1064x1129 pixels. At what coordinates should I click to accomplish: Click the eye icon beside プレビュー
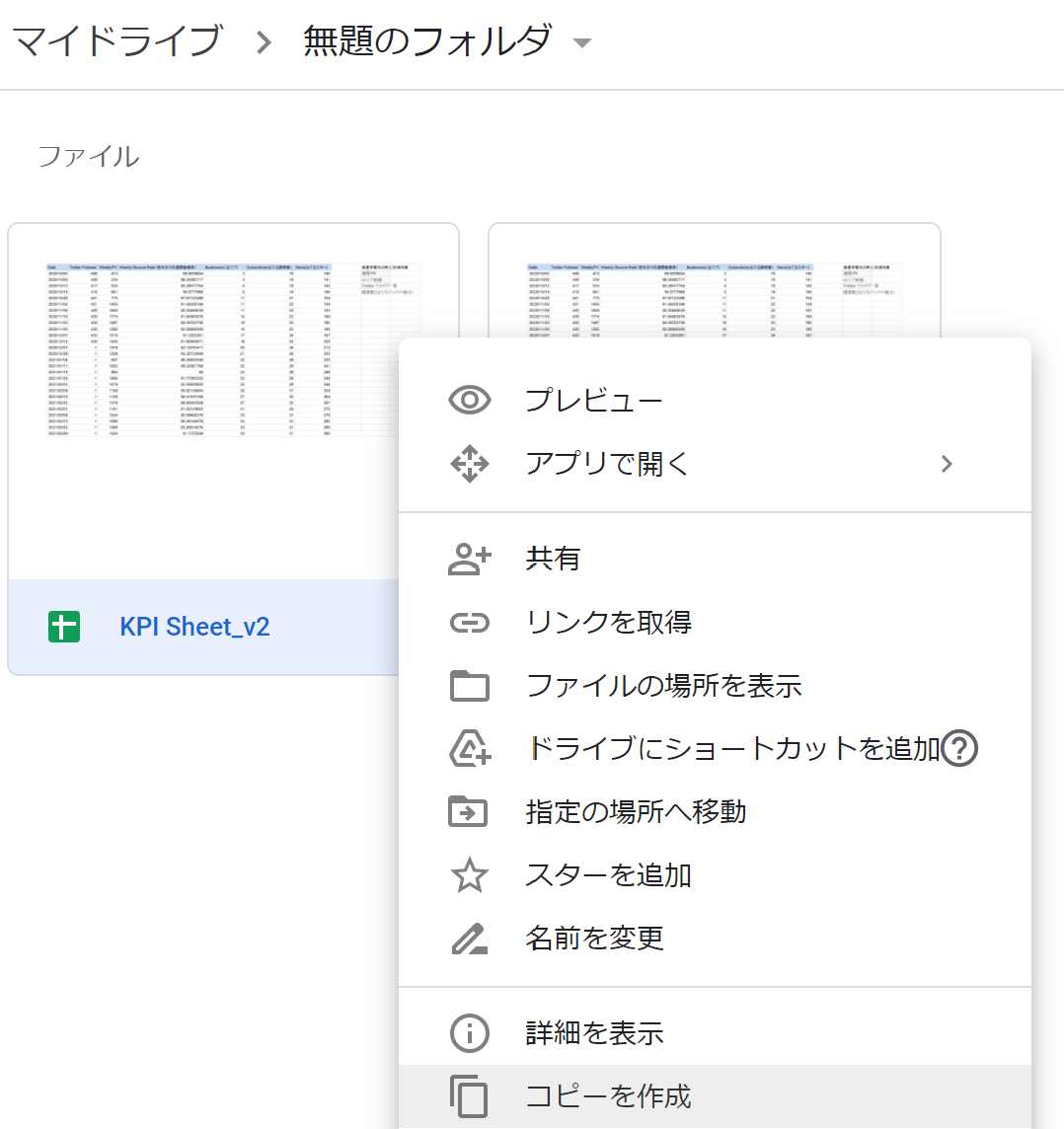[470, 400]
